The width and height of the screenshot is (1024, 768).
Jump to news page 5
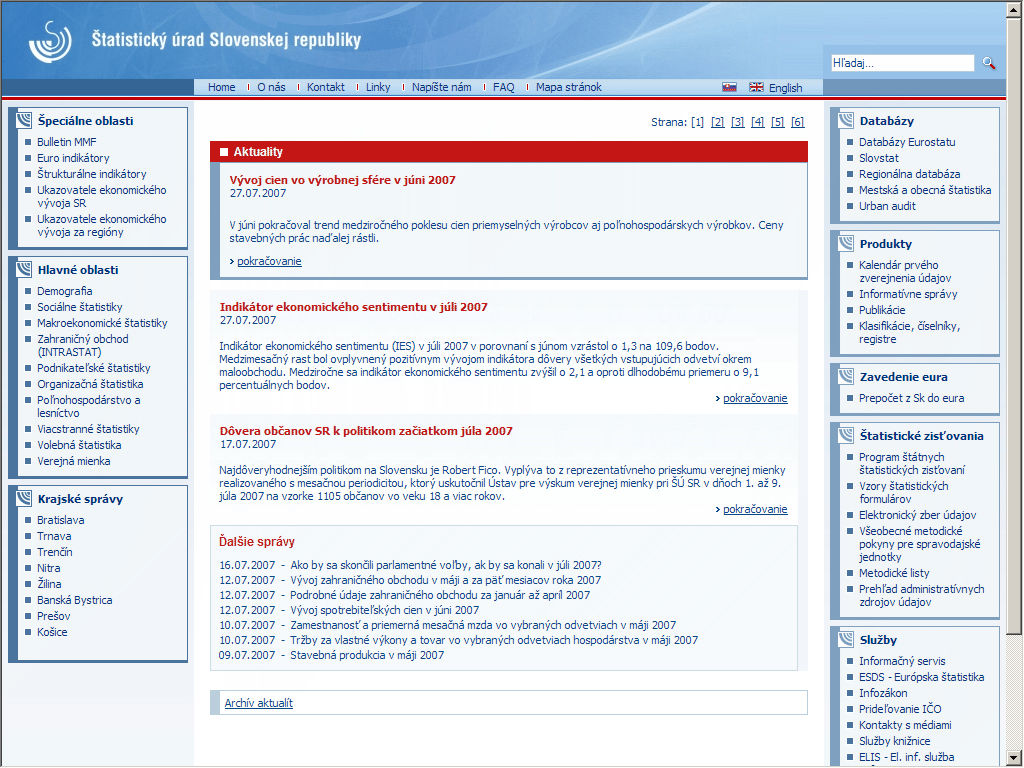tap(778, 122)
